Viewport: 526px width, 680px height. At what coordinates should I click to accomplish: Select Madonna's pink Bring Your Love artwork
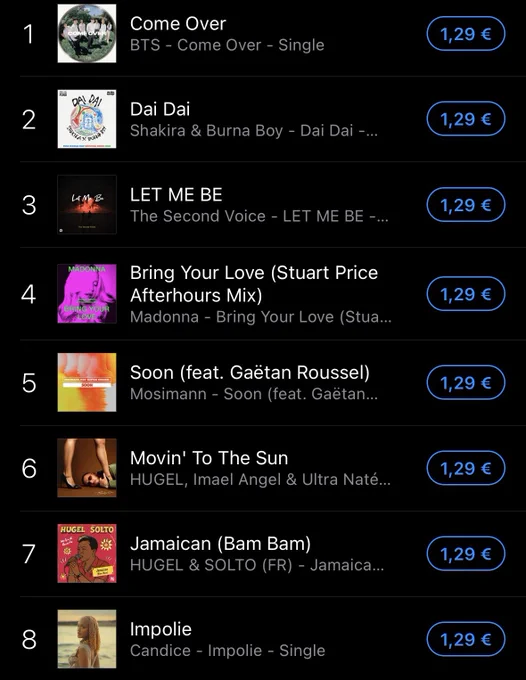tap(87, 294)
